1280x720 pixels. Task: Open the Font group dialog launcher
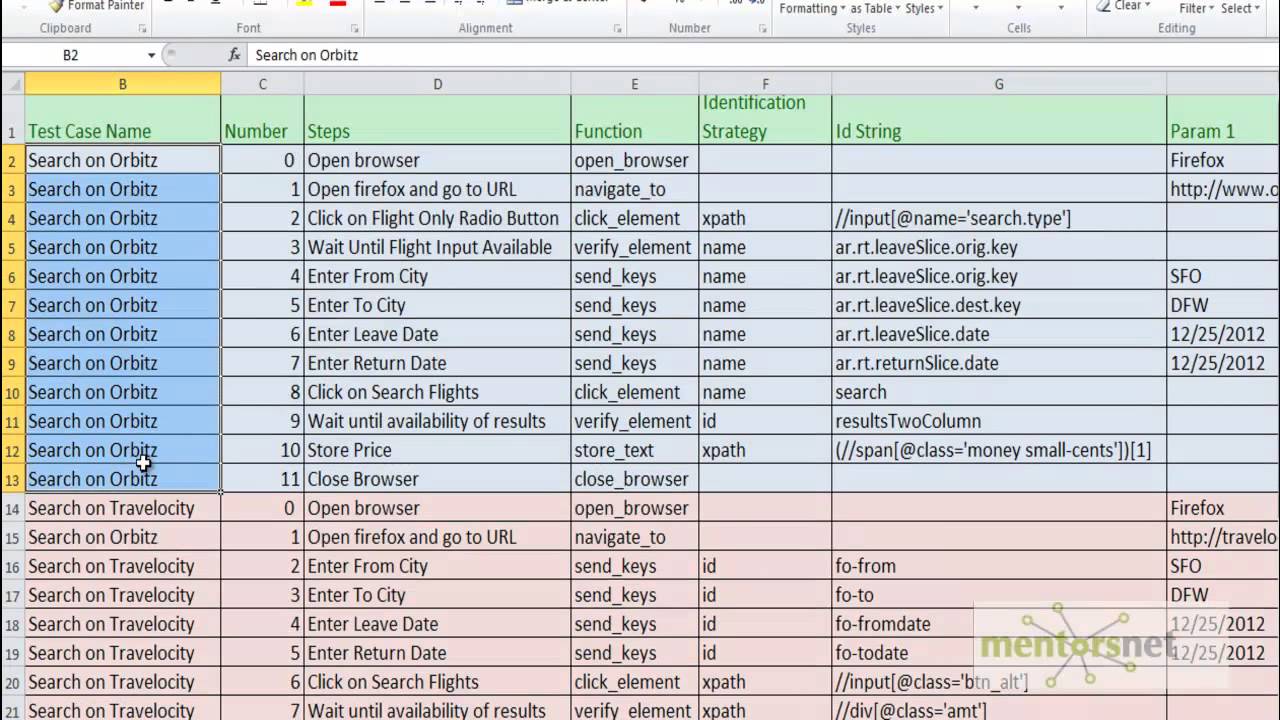[x=354, y=29]
